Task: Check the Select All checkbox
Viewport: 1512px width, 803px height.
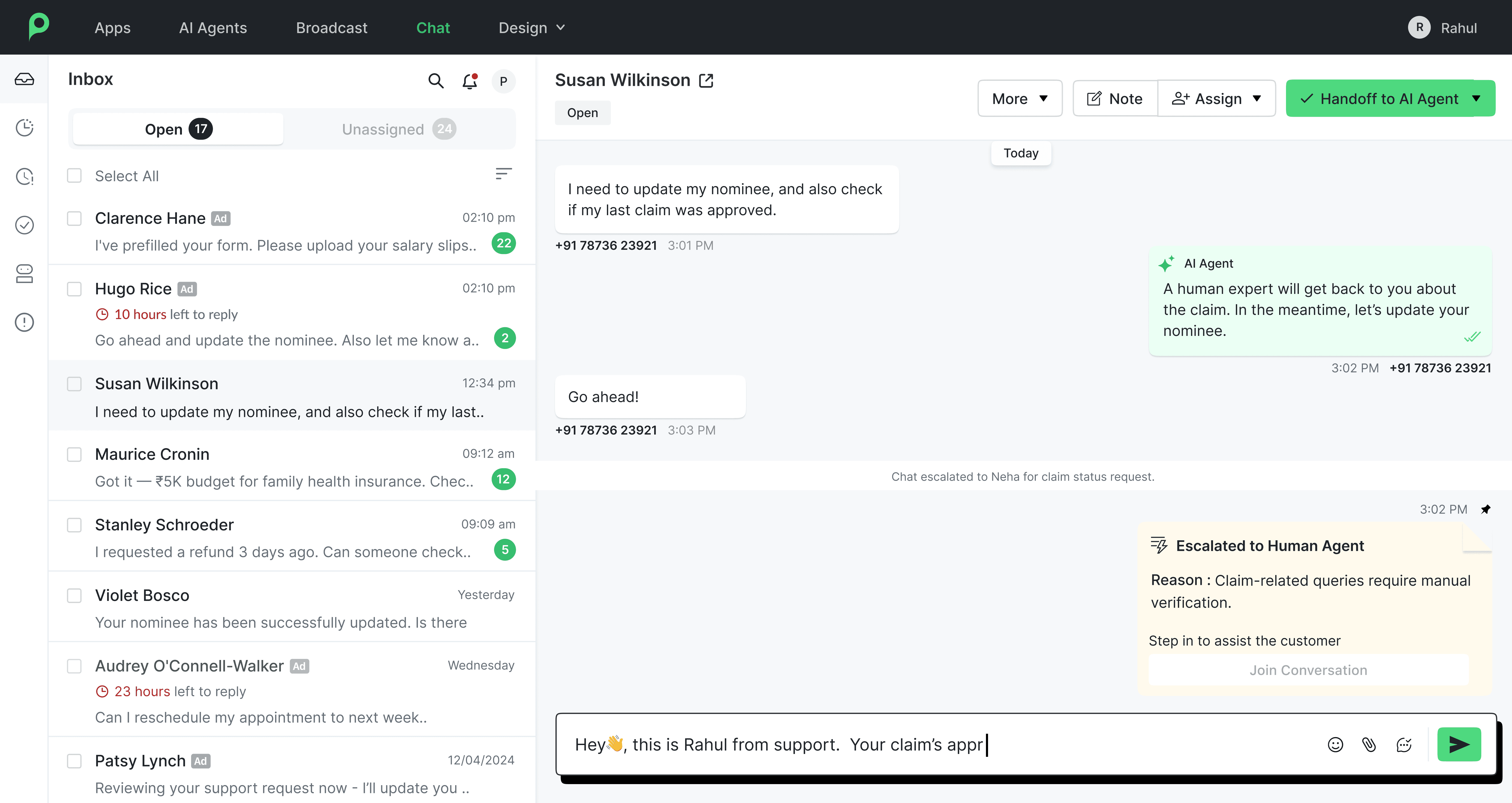Action: [x=74, y=176]
